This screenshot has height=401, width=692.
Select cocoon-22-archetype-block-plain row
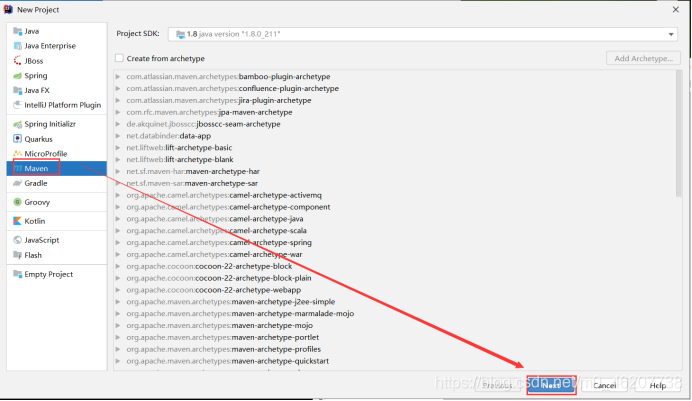[397, 278]
